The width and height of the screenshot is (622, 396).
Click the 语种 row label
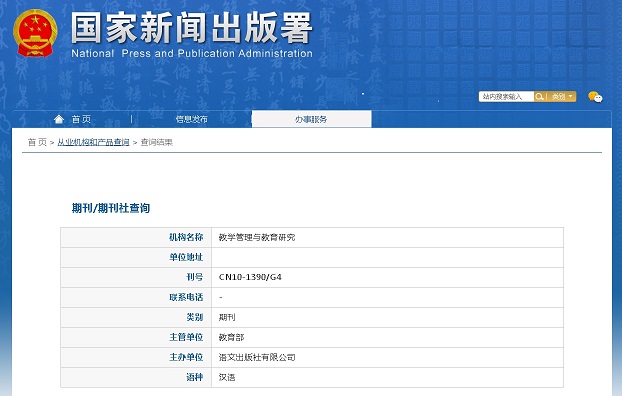pos(195,377)
